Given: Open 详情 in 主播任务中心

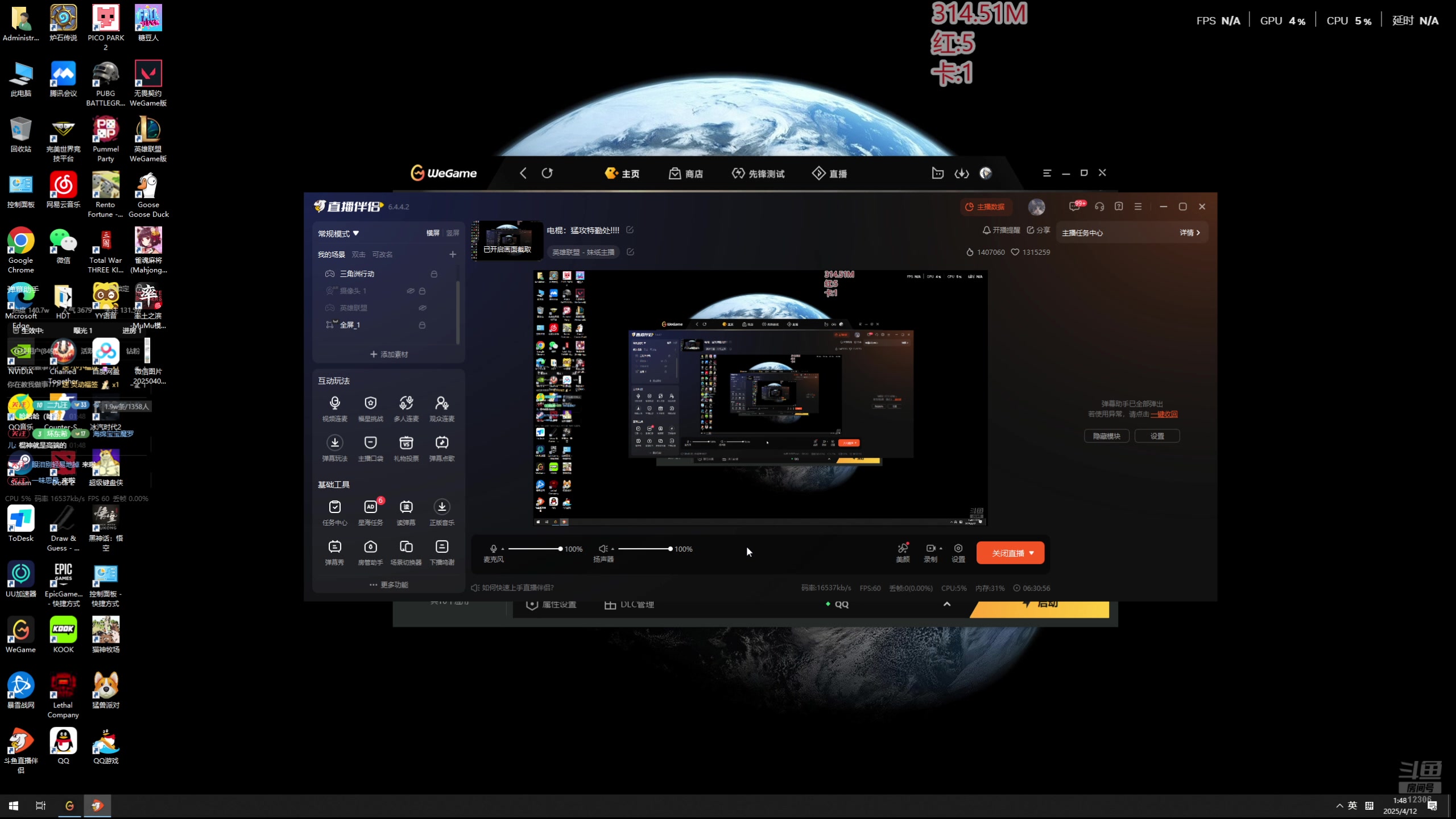Looking at the screenshot, I should [x=1190, y=233].
